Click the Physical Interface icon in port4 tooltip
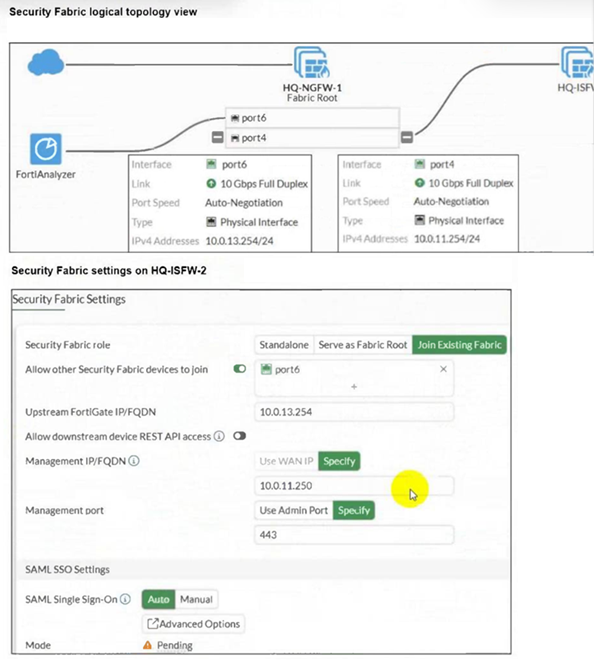Image resolution: width=594 pixels, height=660 pixels. coord(420,220)
